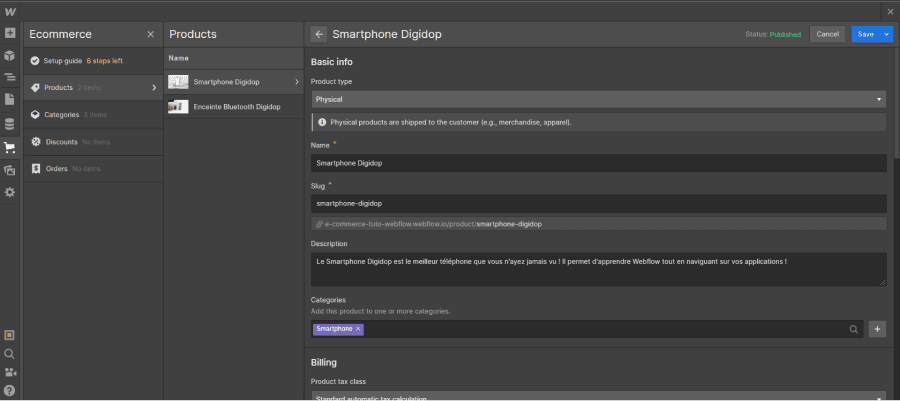
Task: Open the Help question mark icon
Action: (x=9, y=391)
